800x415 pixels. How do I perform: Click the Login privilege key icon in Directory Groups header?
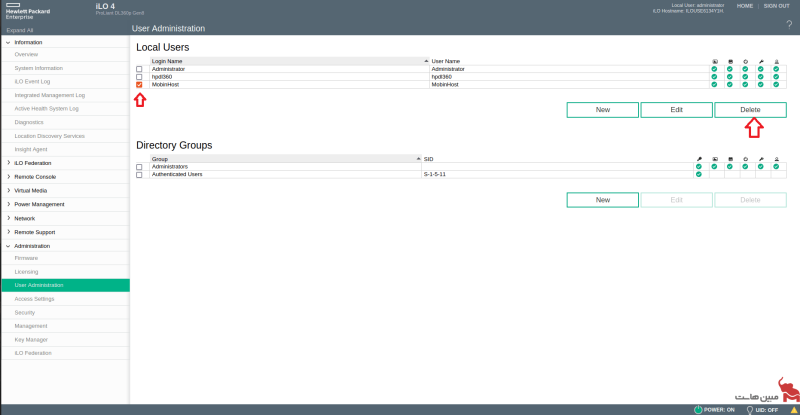699,159
